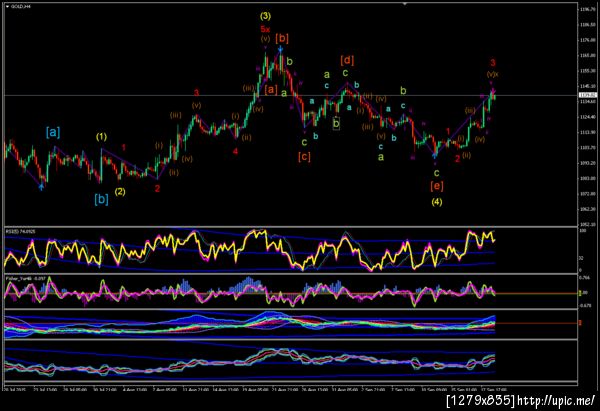Select the 1196.70 price scale label
Viewport: 600px width, 411px height.
click(x=588, y=8)
